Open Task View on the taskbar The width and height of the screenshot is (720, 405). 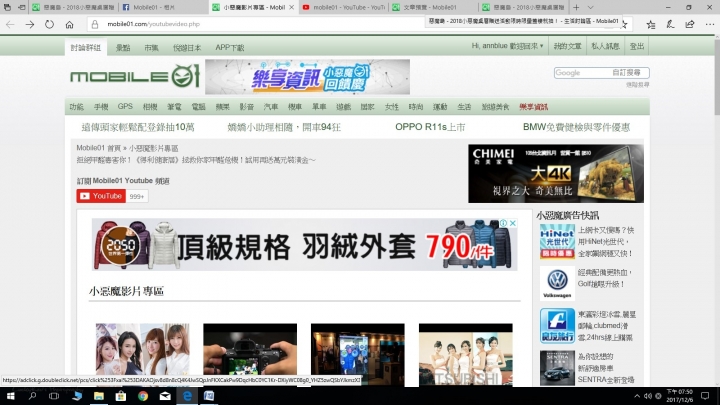(x=54, y=396)
